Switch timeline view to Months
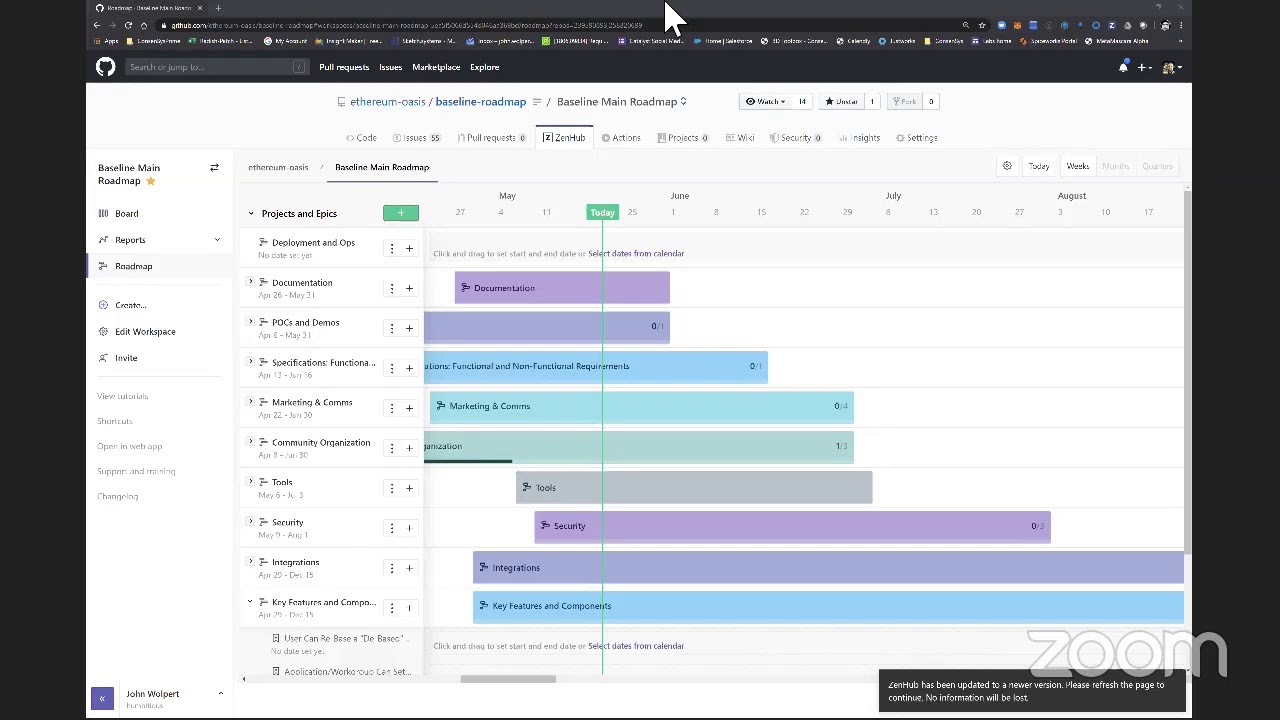The image size is (1280, 720). (1116, 166)
